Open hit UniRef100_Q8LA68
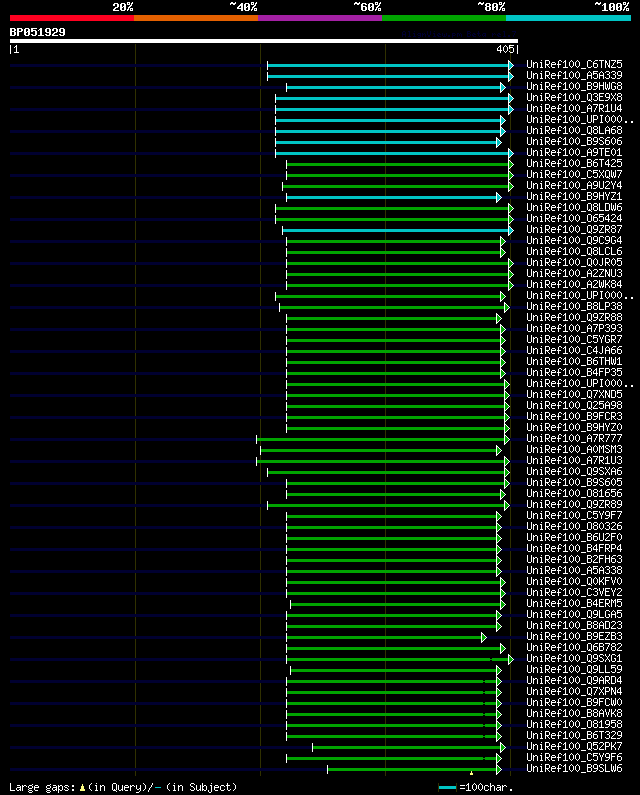This screenshot has width=640, height=795. [x=574, y=130]
